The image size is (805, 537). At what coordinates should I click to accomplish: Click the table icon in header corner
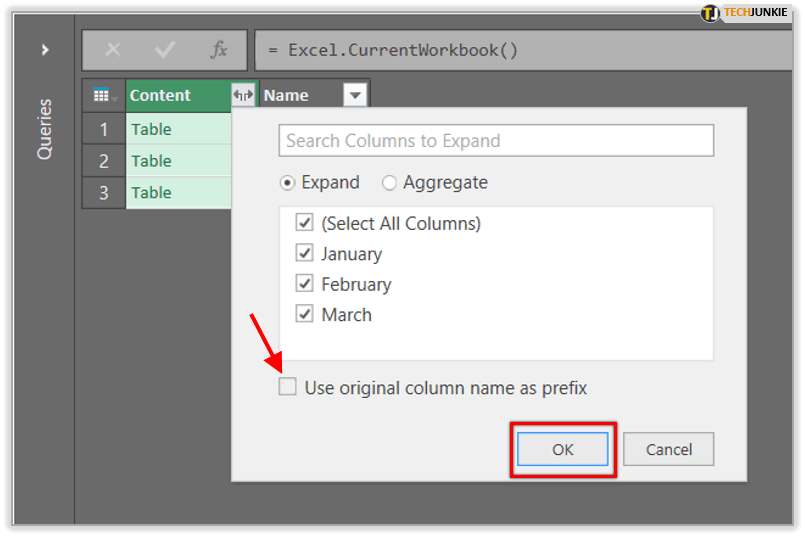103,95
